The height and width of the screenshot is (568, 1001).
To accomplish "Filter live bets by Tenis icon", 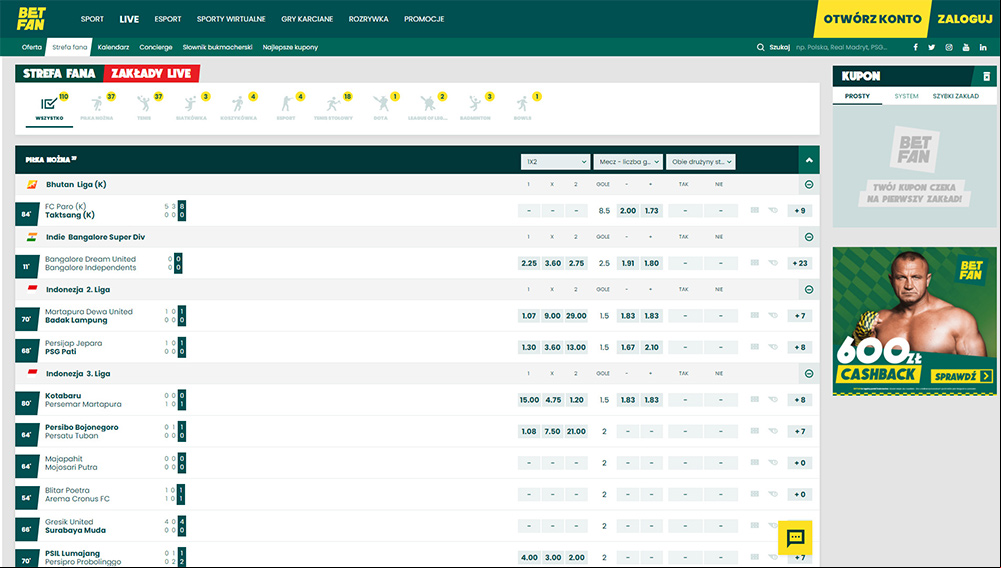I will point(144,104).
